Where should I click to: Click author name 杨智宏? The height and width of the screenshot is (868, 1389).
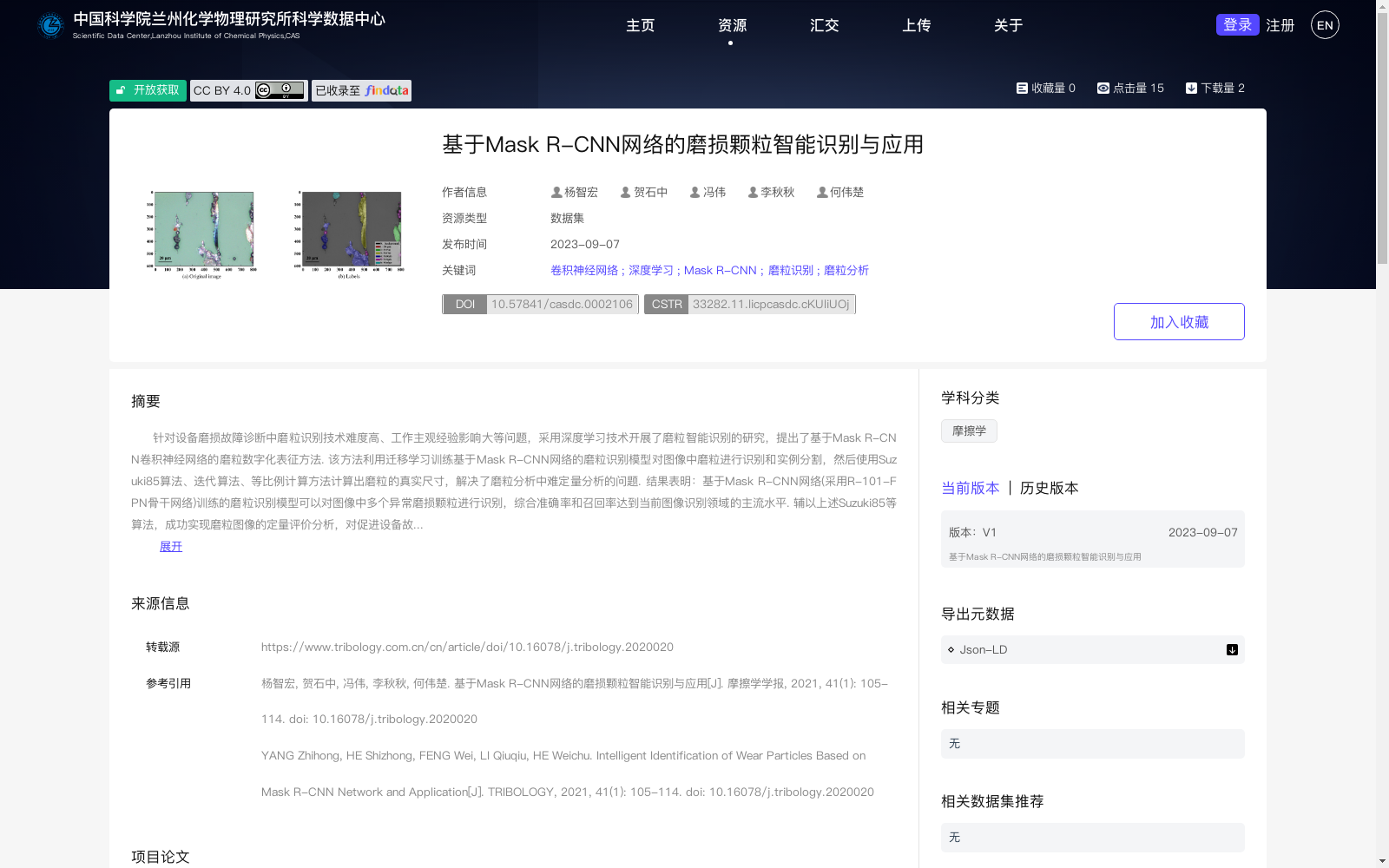click(x=582, y=193)
